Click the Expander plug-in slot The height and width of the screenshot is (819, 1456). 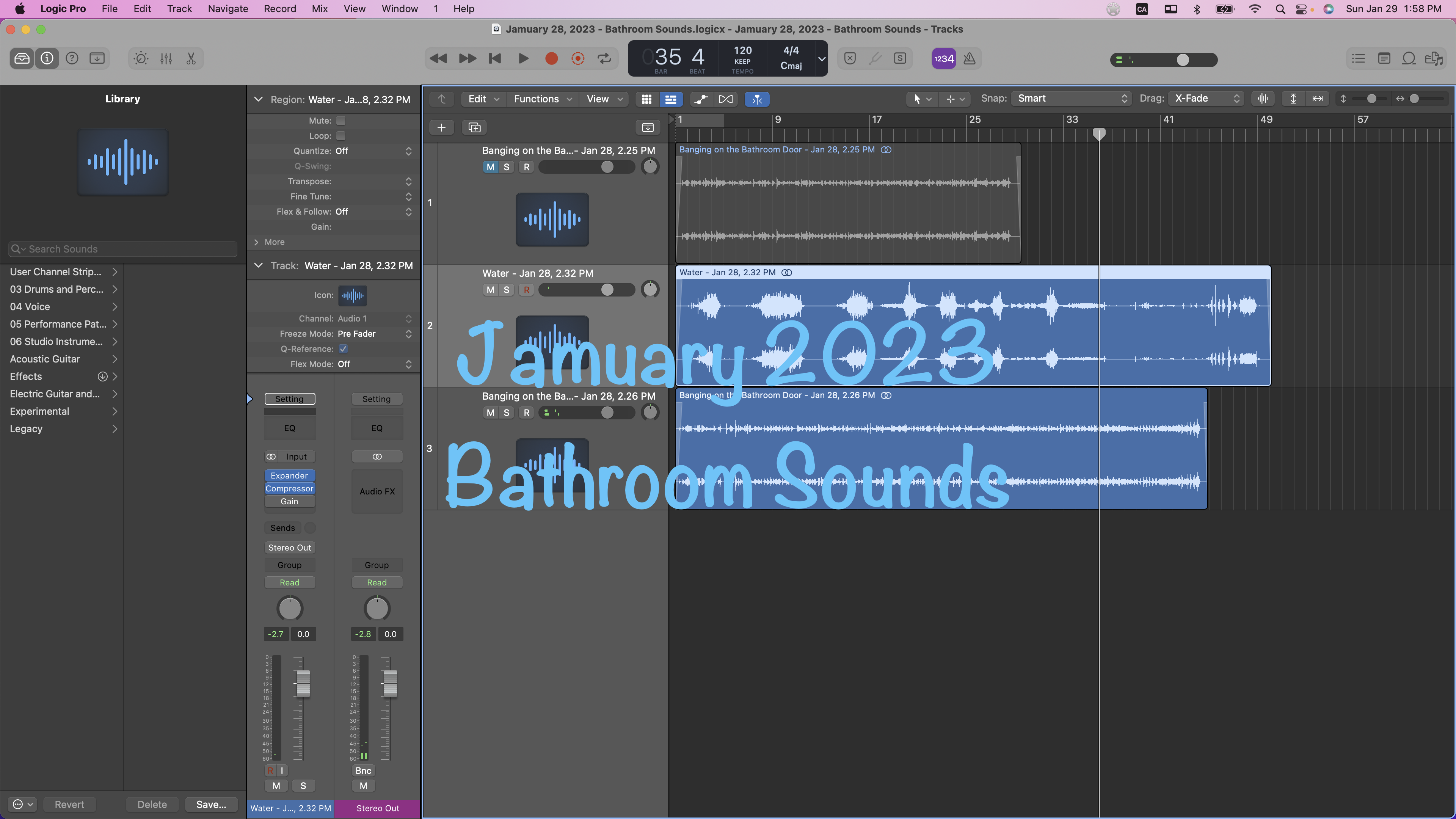tap(289, 475)
